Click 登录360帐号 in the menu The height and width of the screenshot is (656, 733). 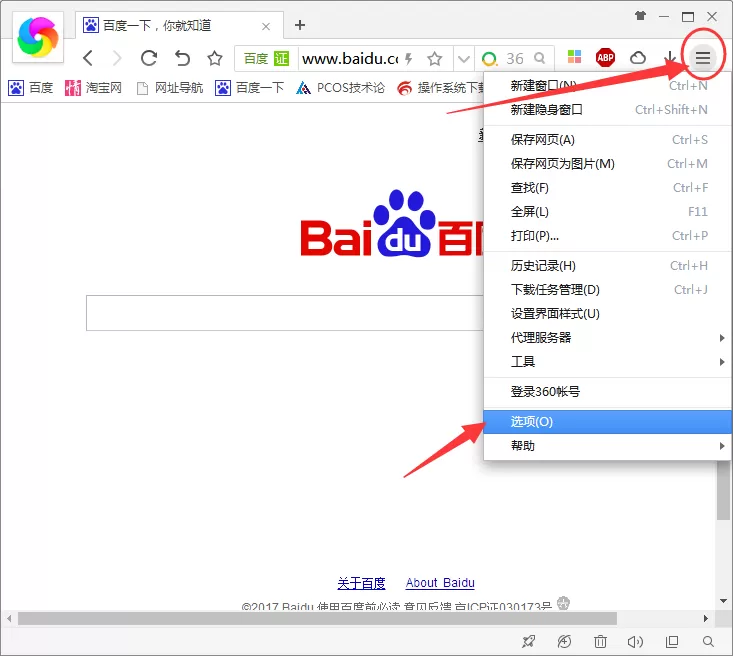608,391
